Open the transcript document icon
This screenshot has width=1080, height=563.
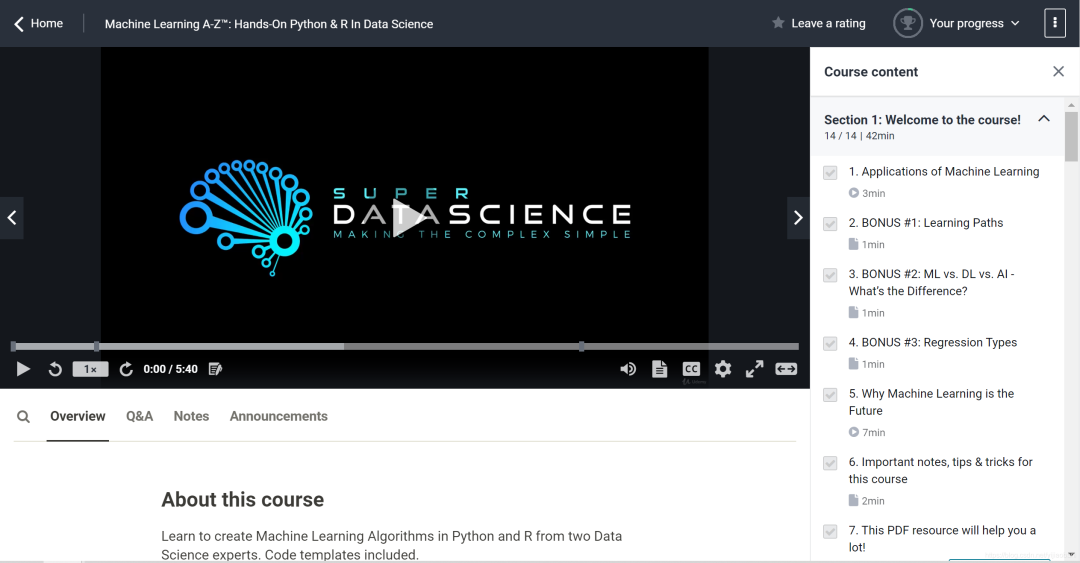659,369
